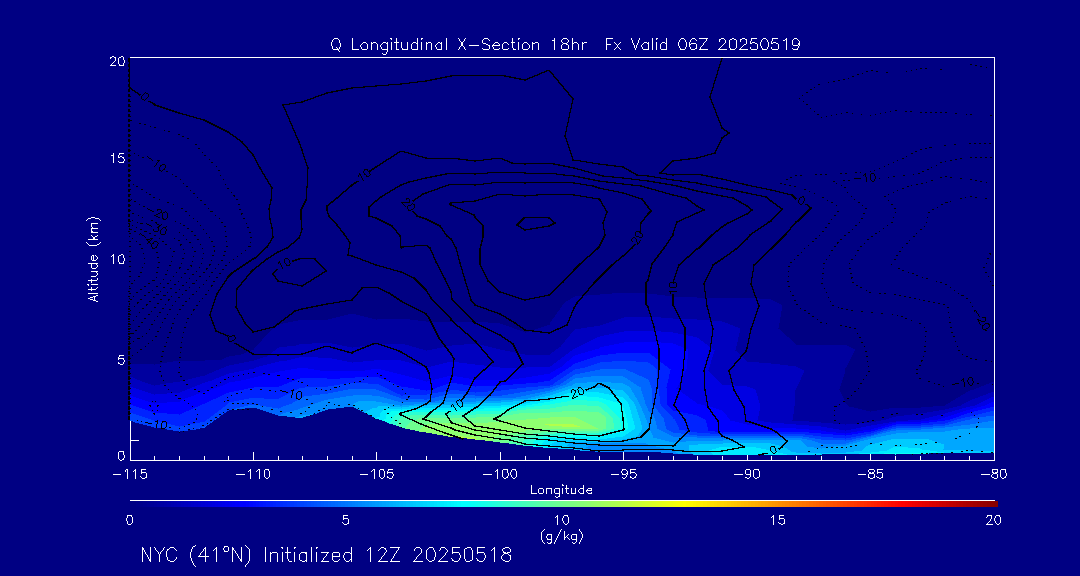Click the 15 label under the colorbar
This screenshot has width=1080, height=576.
[x=778, y=520]
